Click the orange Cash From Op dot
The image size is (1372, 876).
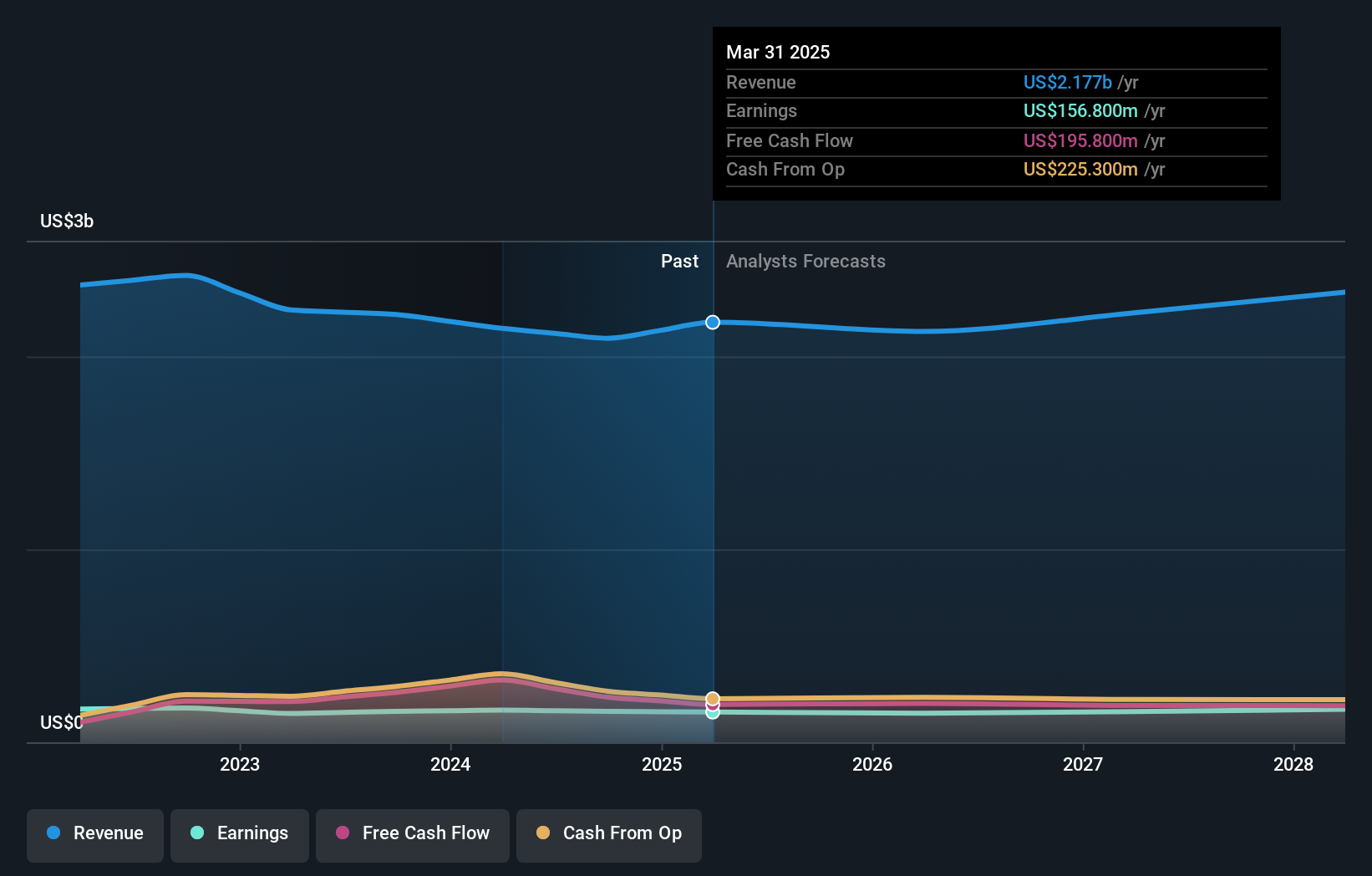543,833
